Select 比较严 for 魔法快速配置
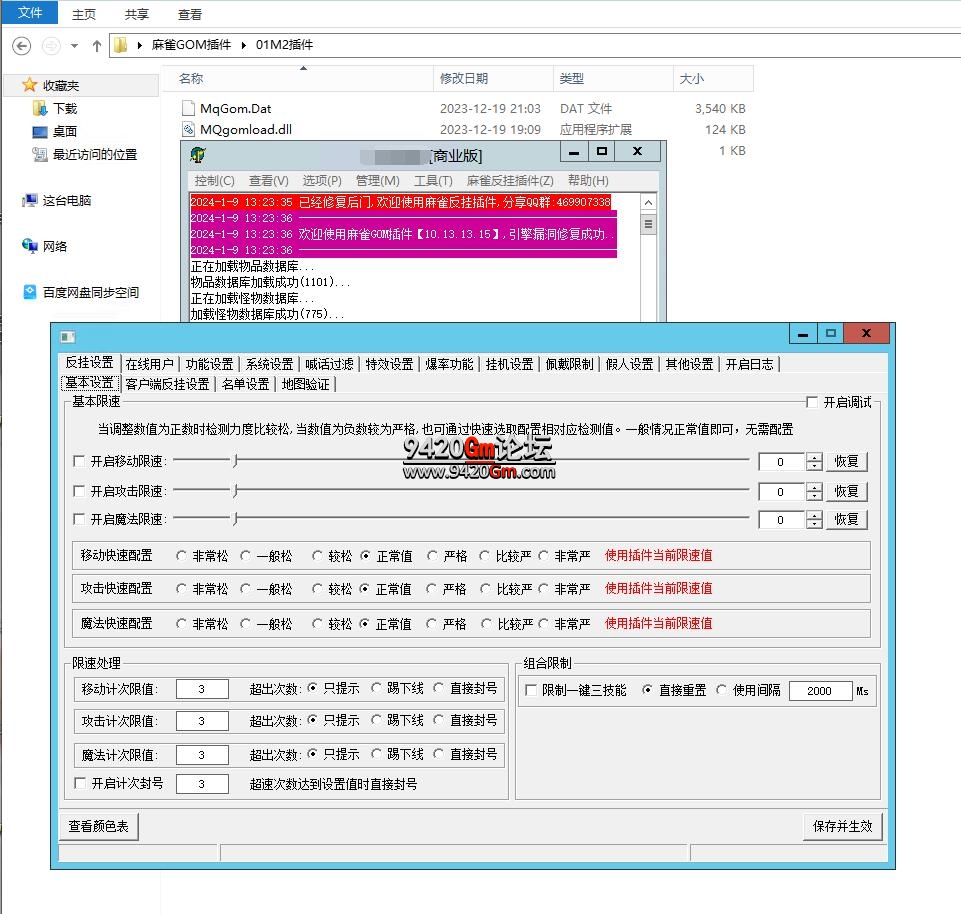 pos(486,624)
